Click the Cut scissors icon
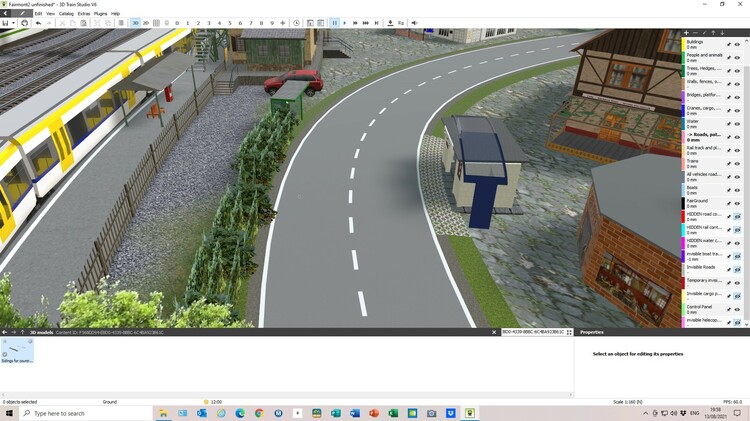The width and height of the screenshot is (750, 421). (62, 23)
